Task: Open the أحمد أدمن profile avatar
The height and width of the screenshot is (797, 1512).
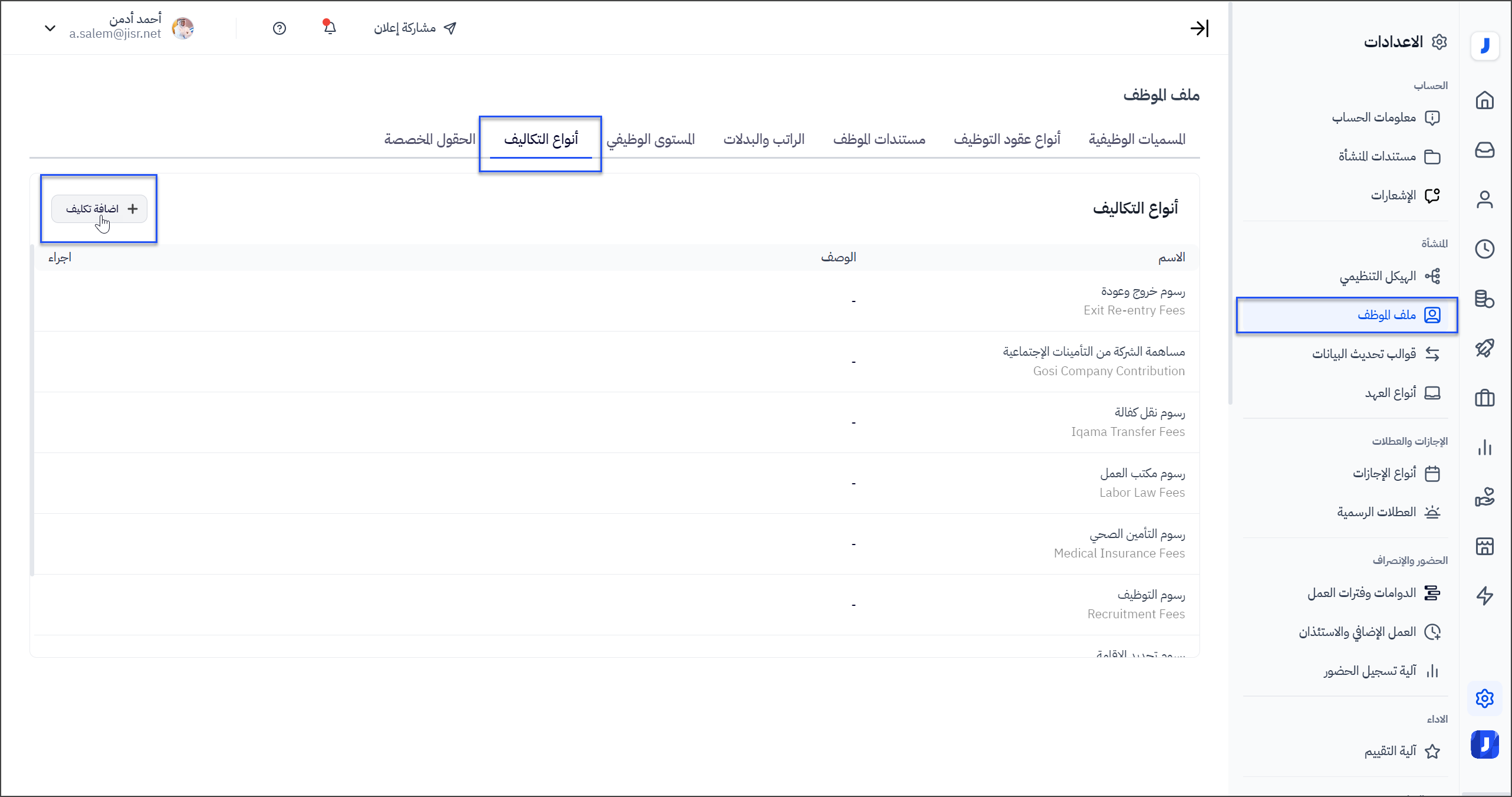Action: pos(183,28)
